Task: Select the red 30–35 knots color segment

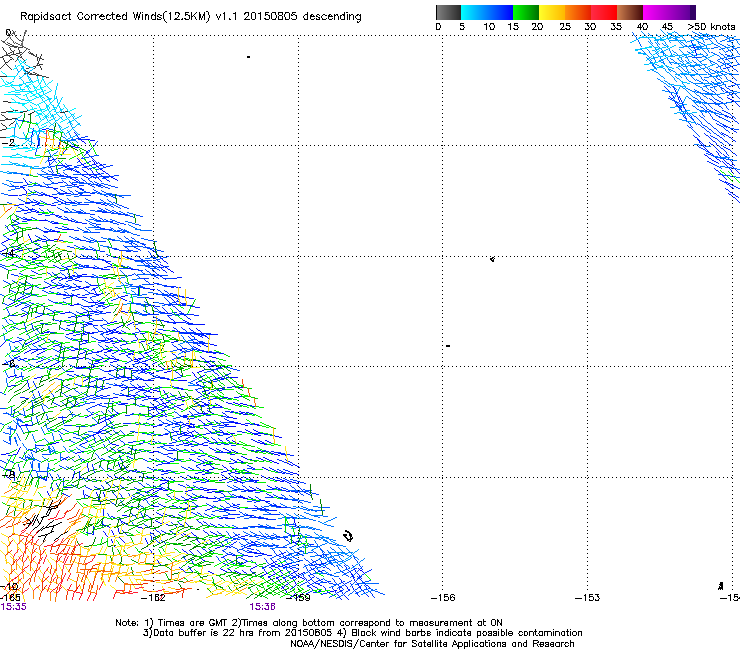Action: point(604,12)
